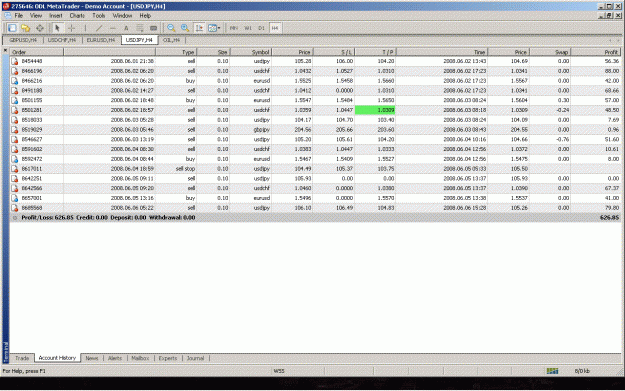
Task: Switch to the W1 timeframe
Action: click(248, 28)
